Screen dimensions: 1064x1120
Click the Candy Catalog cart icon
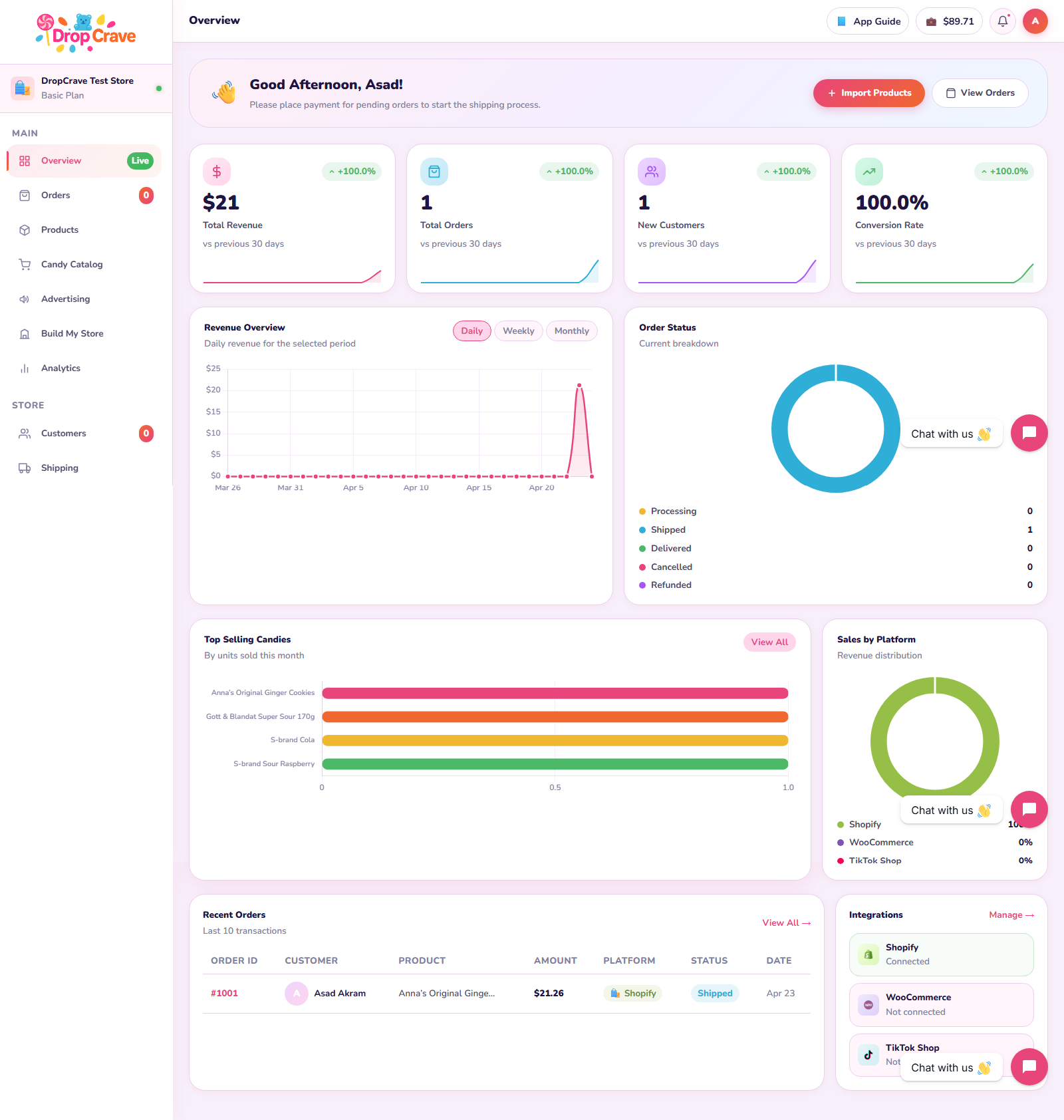click(x=25, y=265)
